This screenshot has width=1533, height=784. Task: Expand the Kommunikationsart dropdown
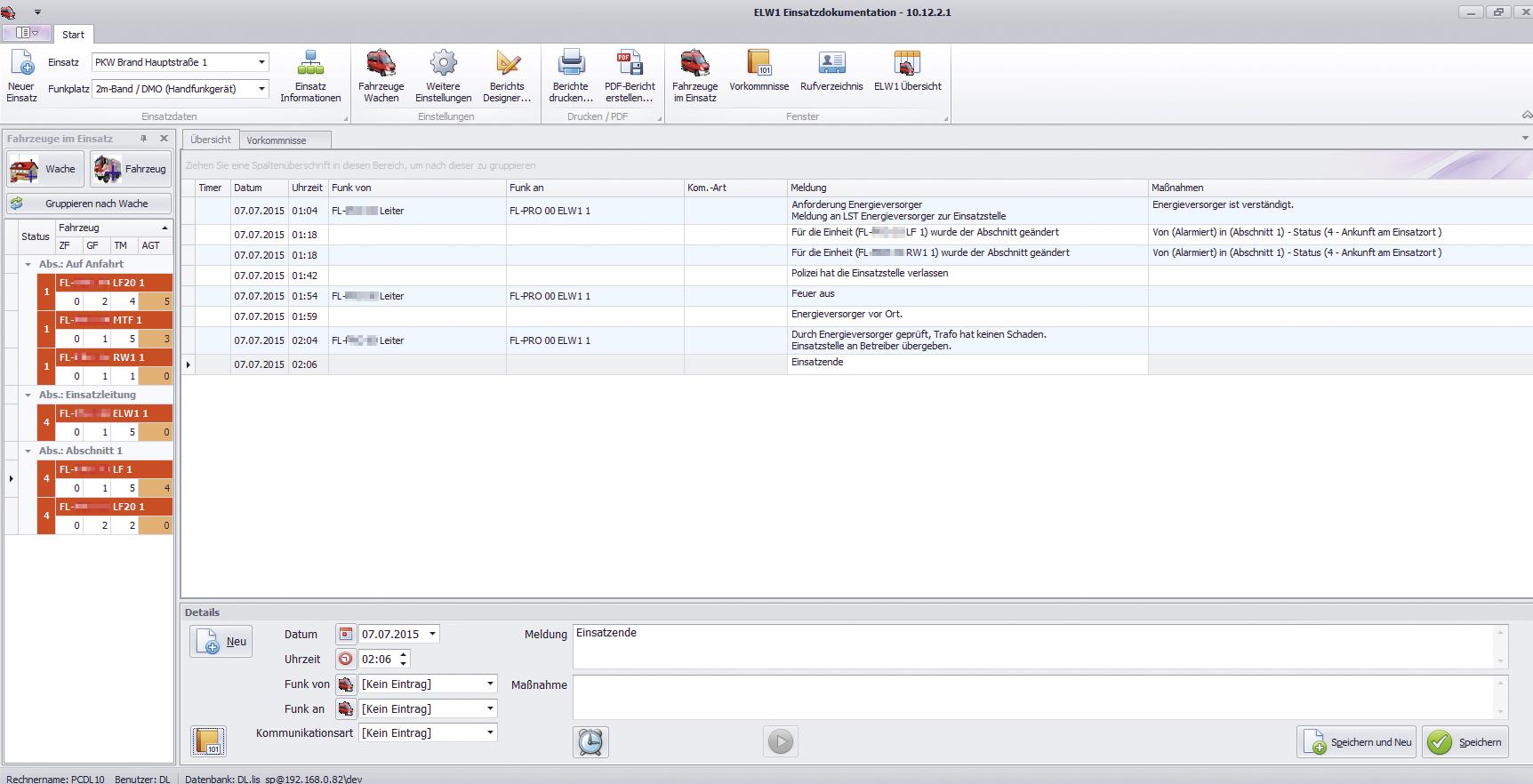pyautogui.click(x=489, y=733)
